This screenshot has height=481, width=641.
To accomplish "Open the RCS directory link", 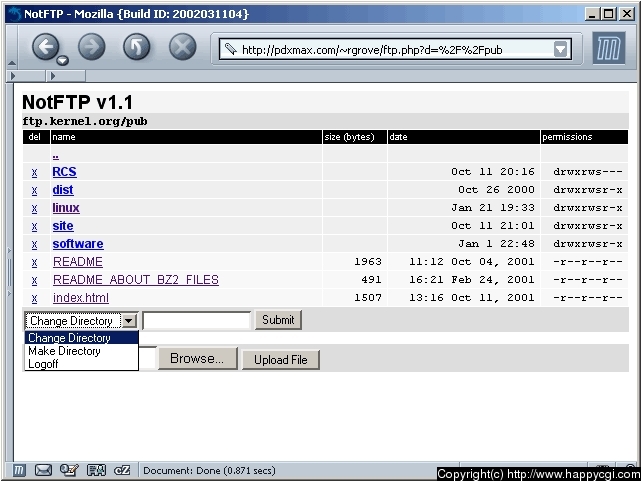I will (65, 172).
